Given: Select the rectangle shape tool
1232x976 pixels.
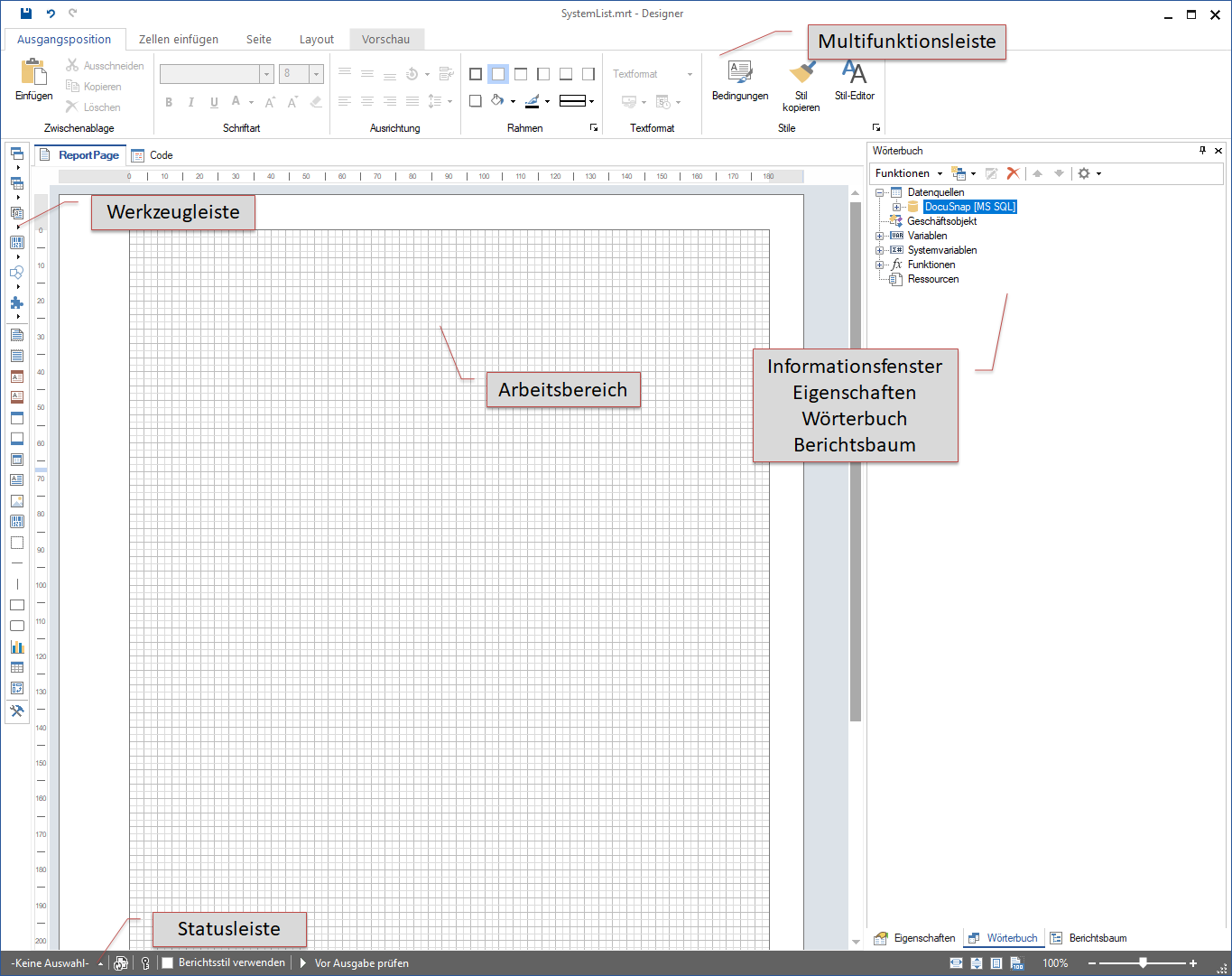Looking at the screenshot, I should [17, 605].
